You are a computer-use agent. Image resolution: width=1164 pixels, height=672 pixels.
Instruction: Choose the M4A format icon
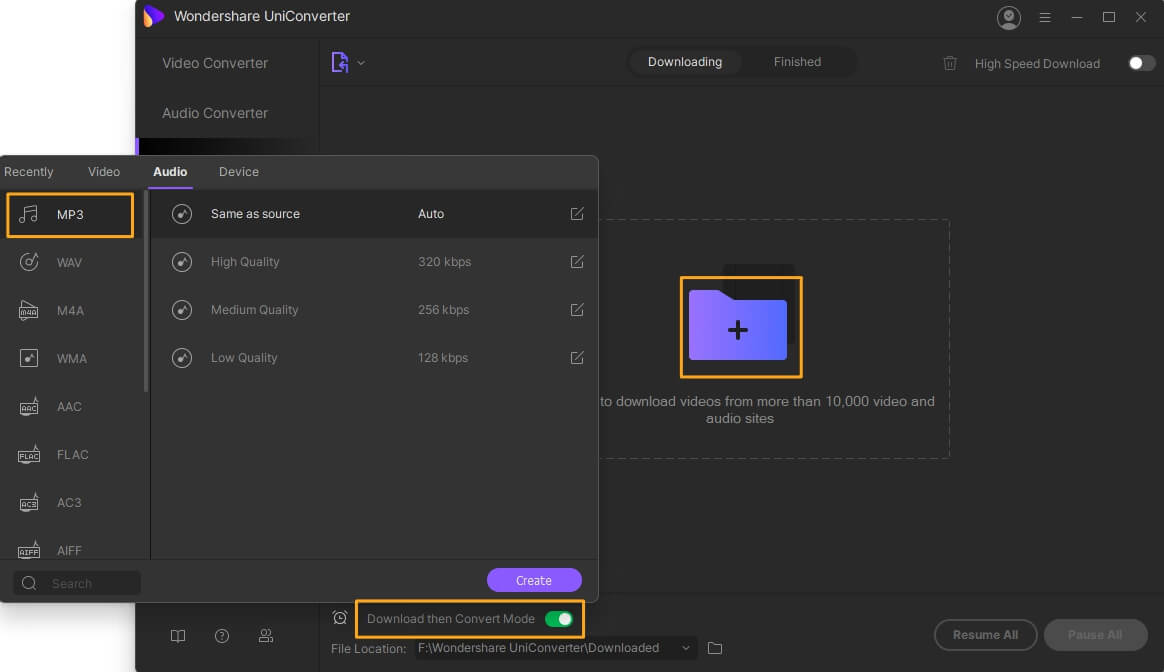click(28, 310)
